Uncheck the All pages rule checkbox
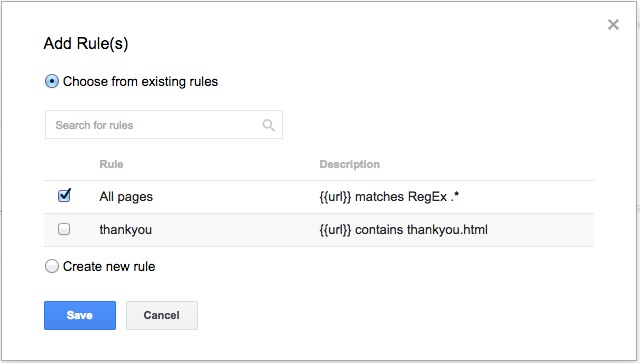The image size is (640, 363). point(64,196)
